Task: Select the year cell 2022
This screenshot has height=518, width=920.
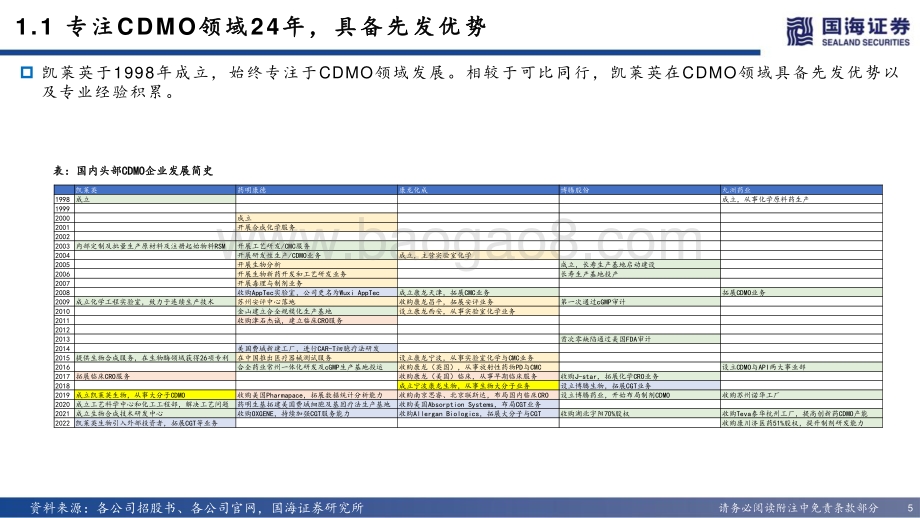Action: [x=63, y=423]
